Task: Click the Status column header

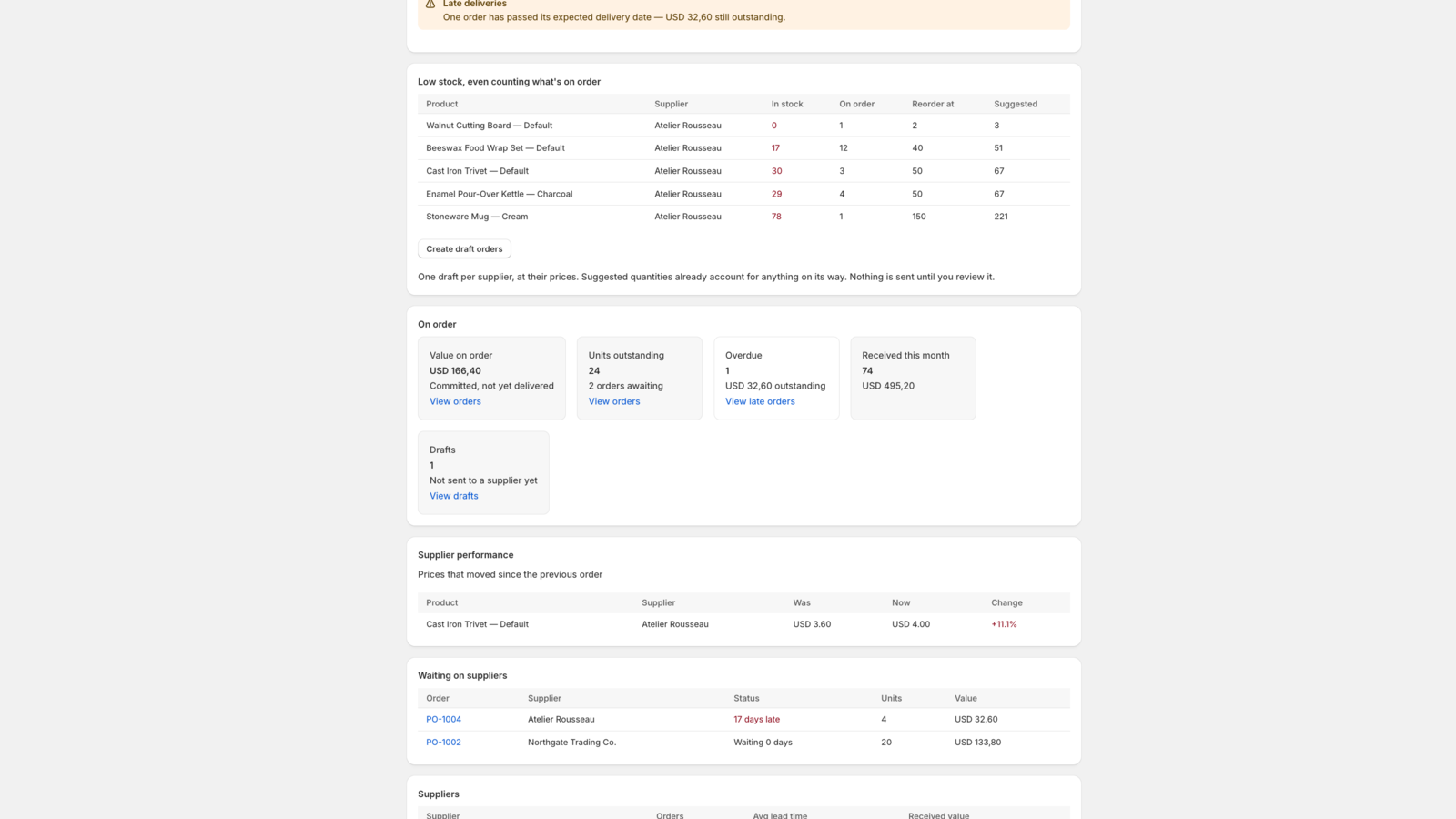Action: coord(746,699)
